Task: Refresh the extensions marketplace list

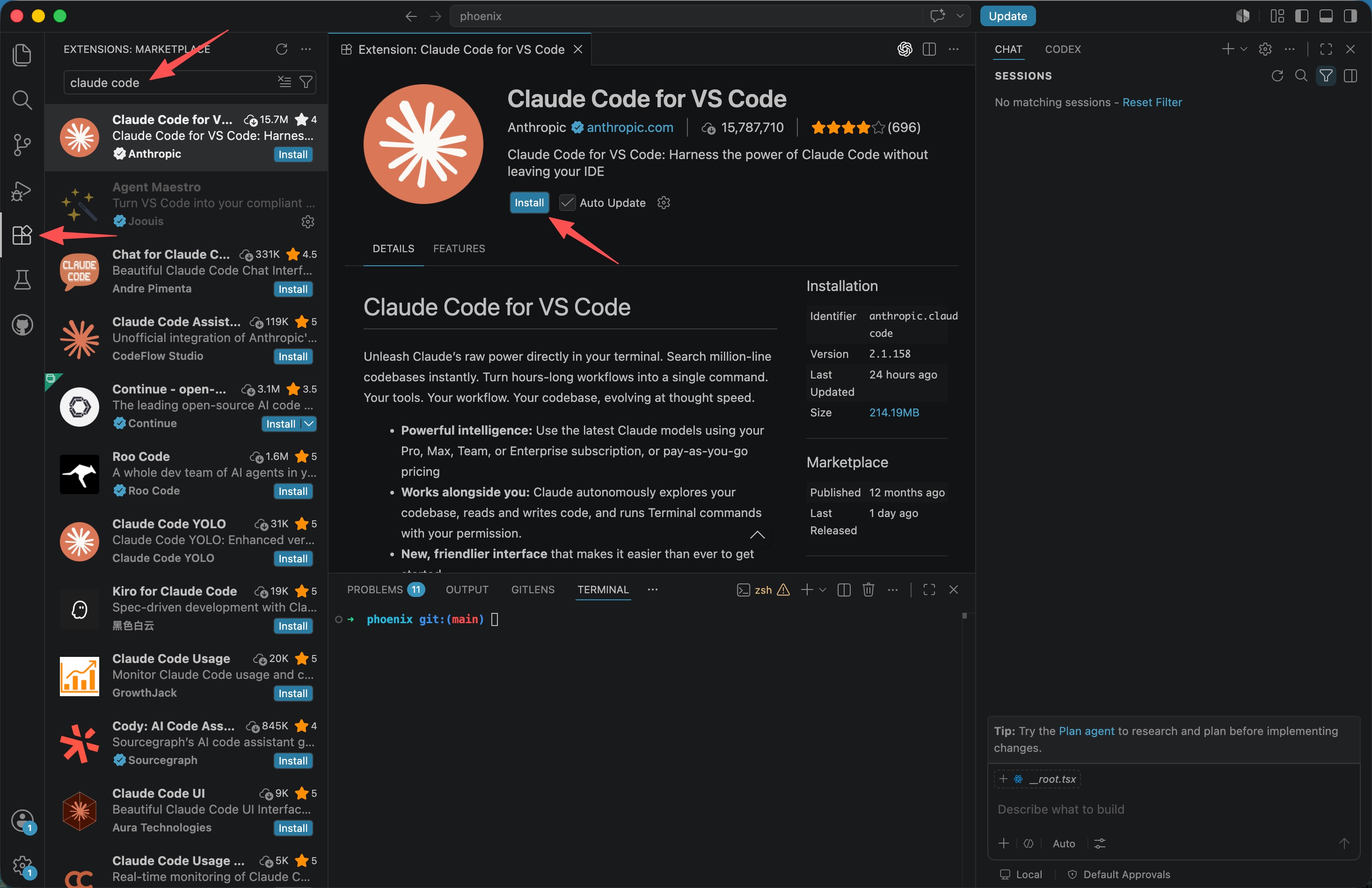Action: (x=281, y=49)
